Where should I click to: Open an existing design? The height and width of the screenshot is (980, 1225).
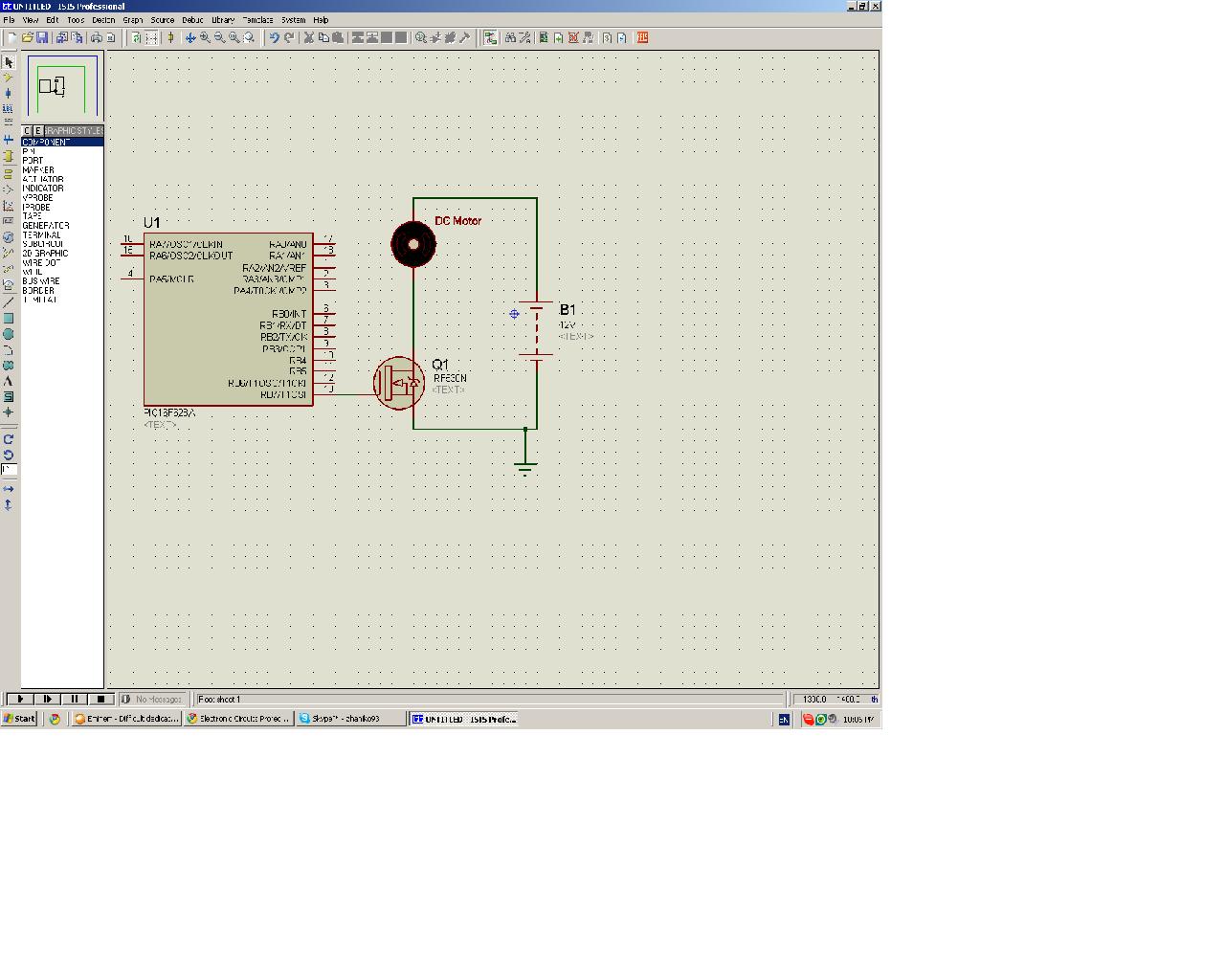click(x=28, y=37)
